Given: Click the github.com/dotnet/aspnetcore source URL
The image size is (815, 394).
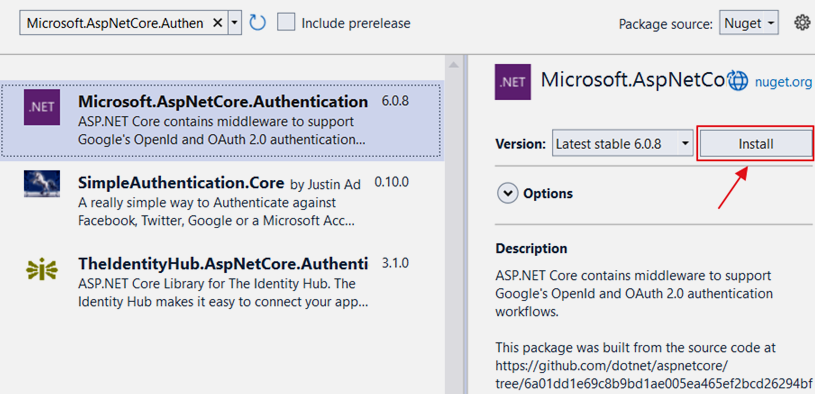Looking at the screenshot, I should click(654, 374).
